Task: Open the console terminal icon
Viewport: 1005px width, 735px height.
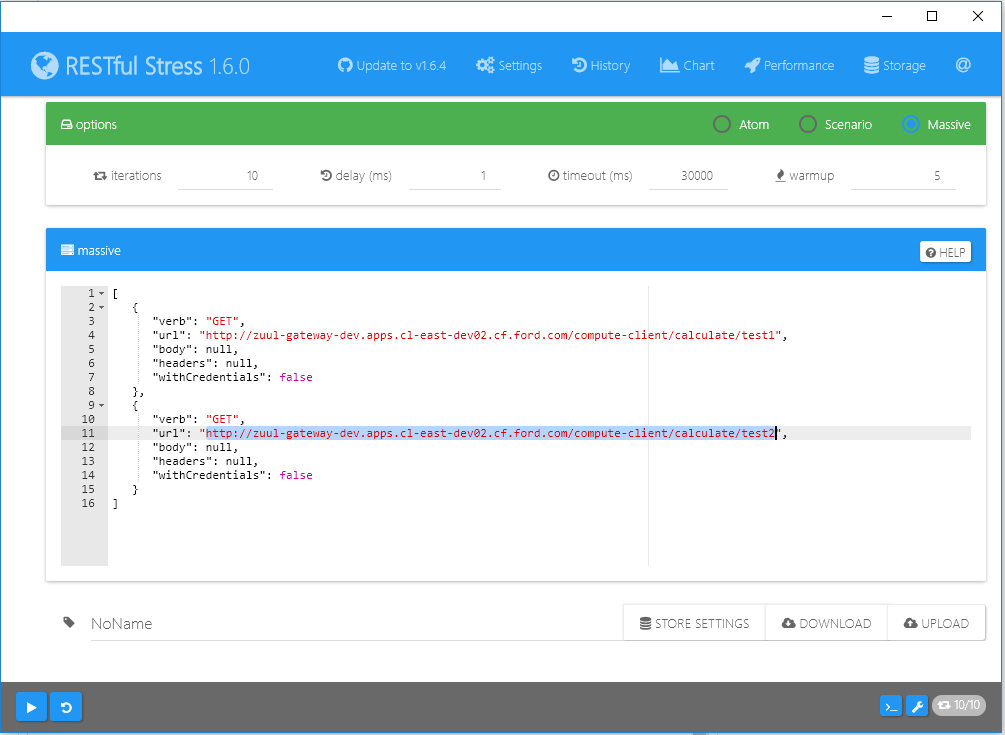Action: 890,706
